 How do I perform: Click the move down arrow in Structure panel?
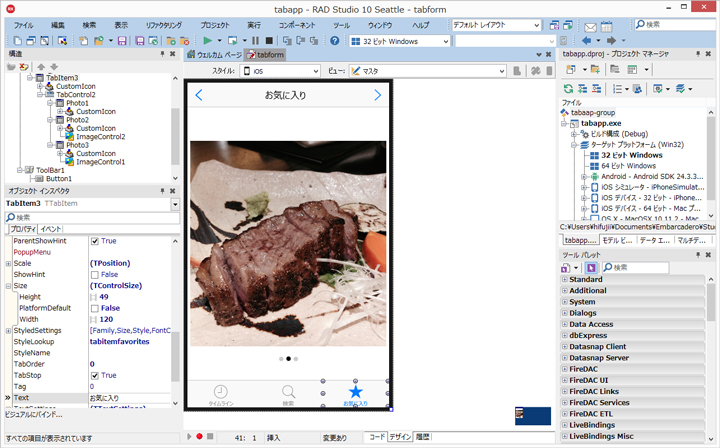point(54,67)
